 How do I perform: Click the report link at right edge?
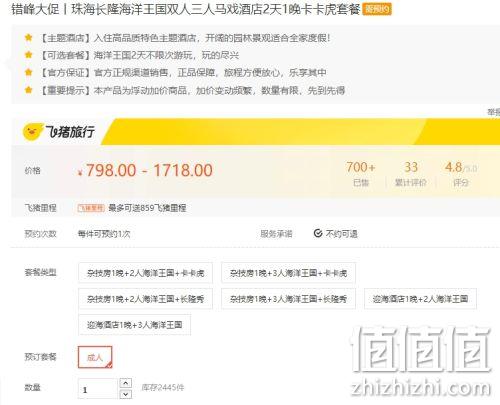494,112
